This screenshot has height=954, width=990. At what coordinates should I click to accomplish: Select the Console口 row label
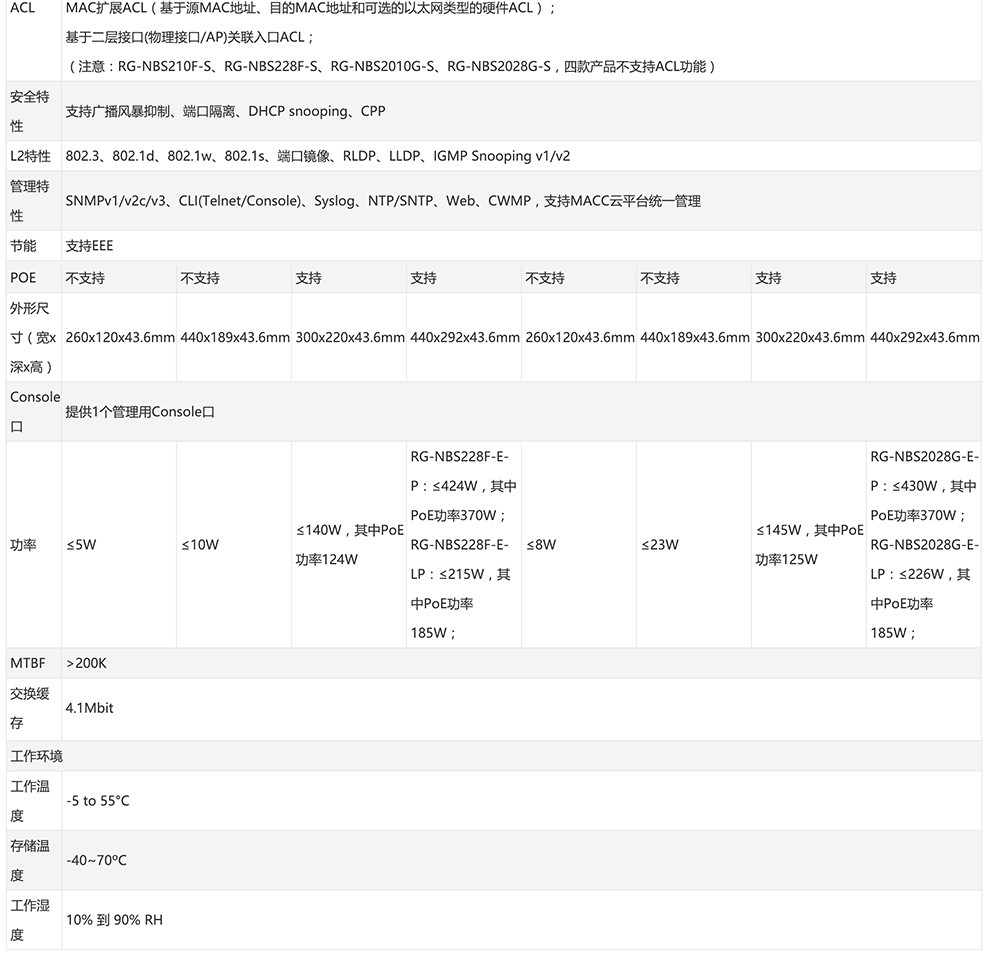(x=35, y=412)
